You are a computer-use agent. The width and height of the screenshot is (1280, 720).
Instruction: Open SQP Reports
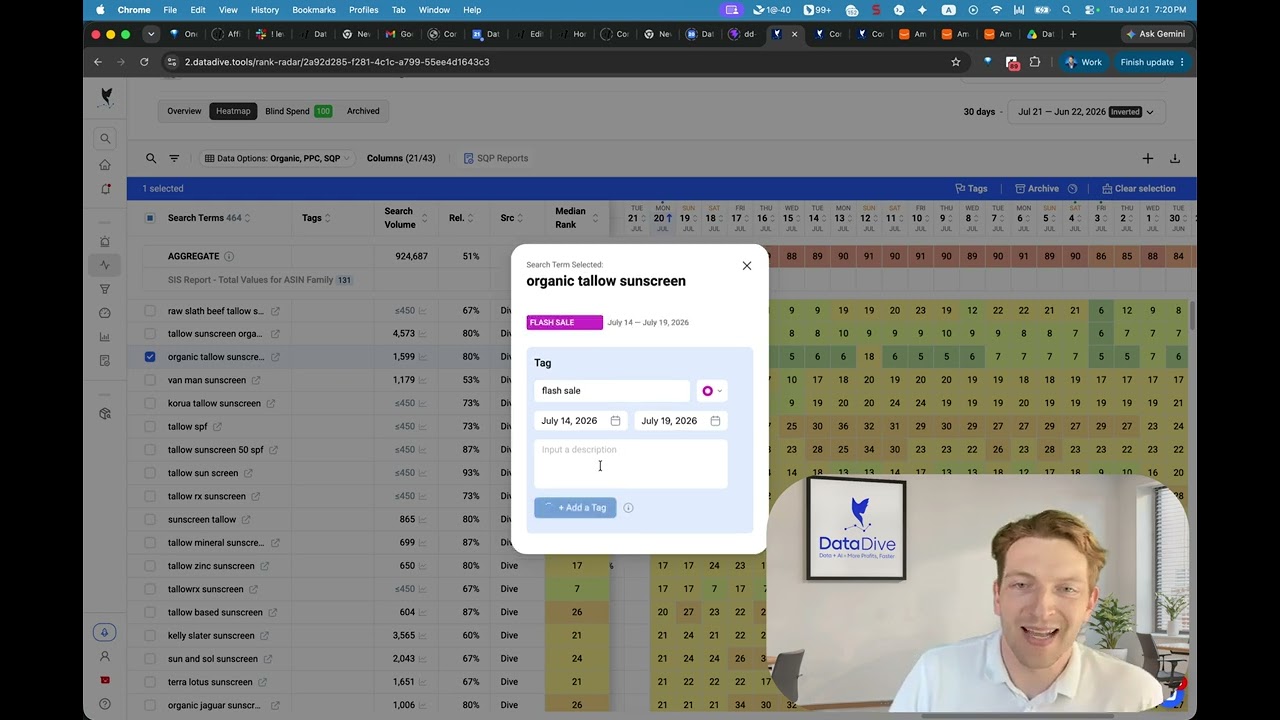[496, 158]
